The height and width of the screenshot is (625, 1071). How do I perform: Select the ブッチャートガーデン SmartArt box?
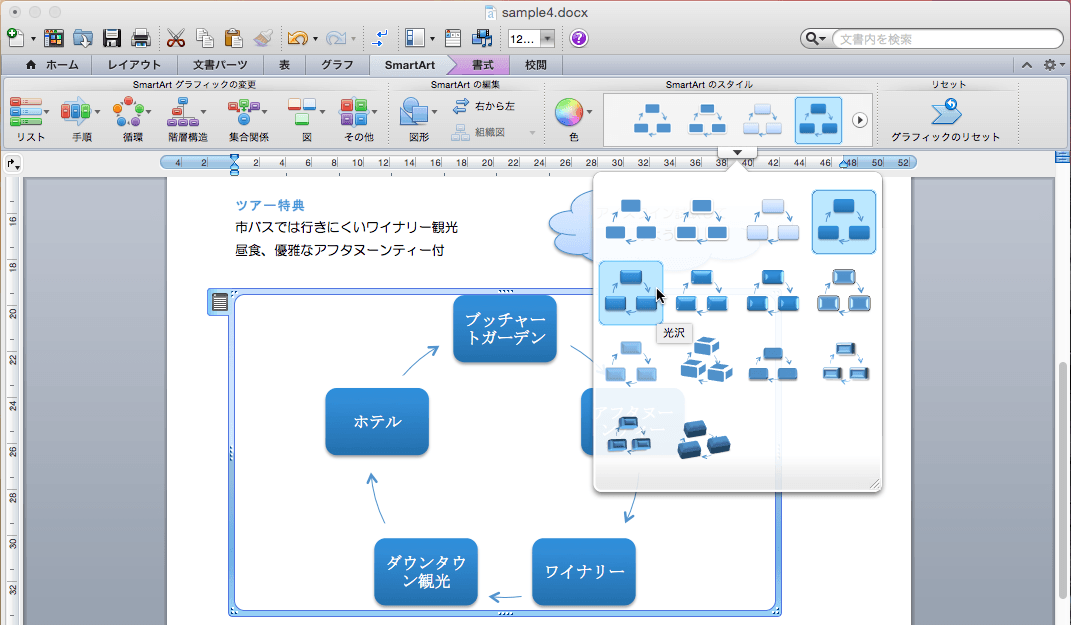click(505, 329)
